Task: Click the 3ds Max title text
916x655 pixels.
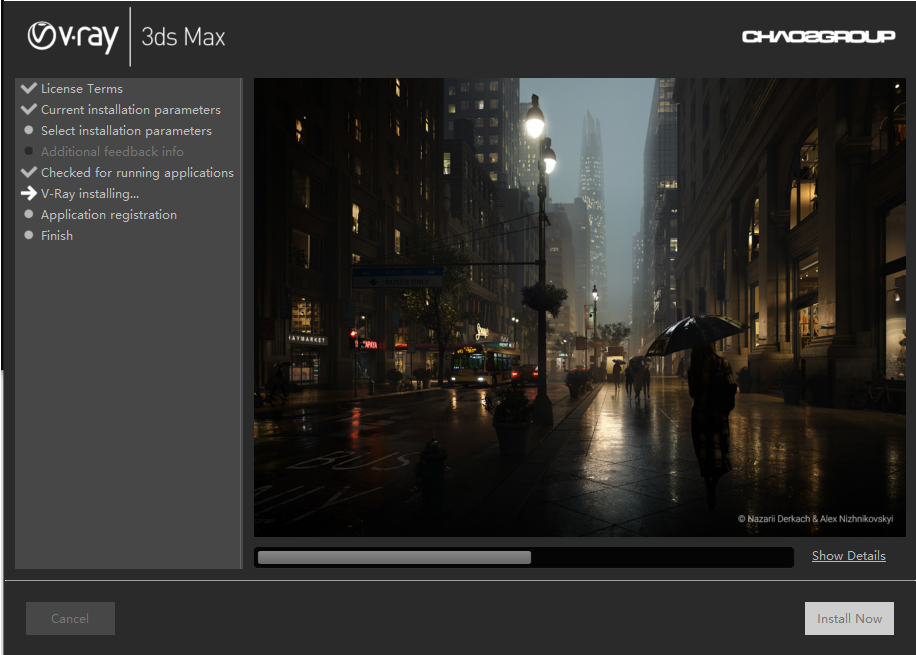Action: (x=183, y=37)
